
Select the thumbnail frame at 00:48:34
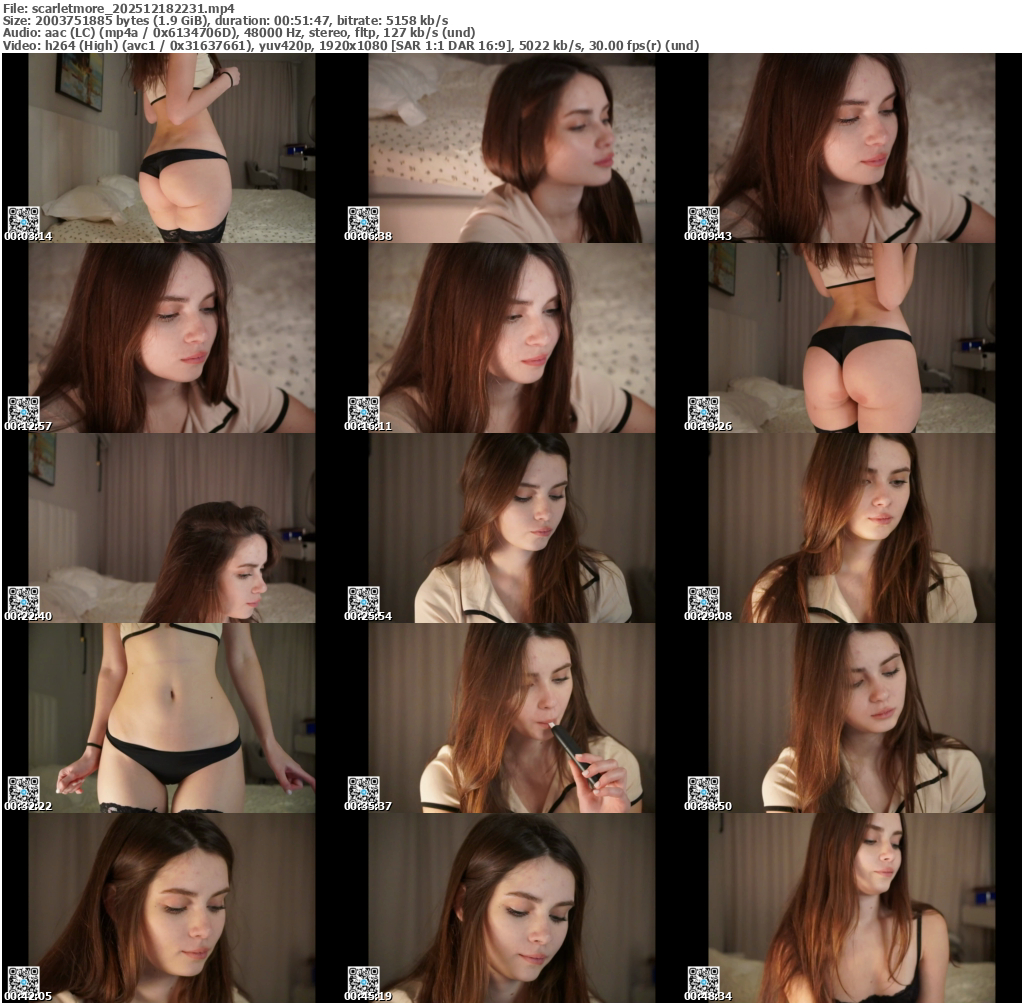(x=839, y=908)
